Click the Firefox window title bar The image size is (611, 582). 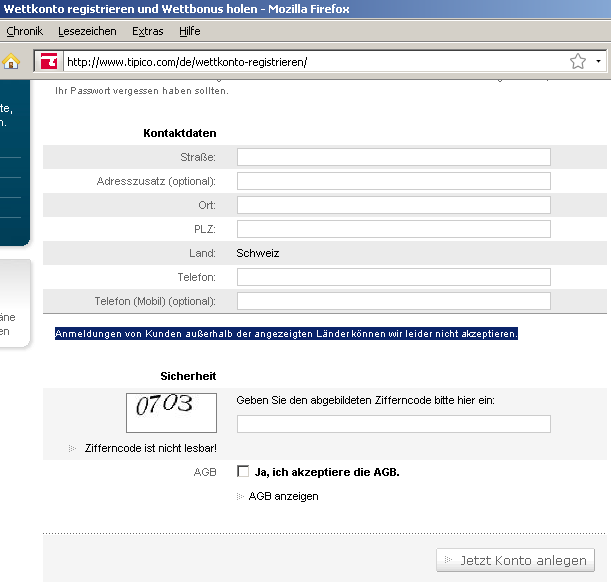click(x=306, y=9)
